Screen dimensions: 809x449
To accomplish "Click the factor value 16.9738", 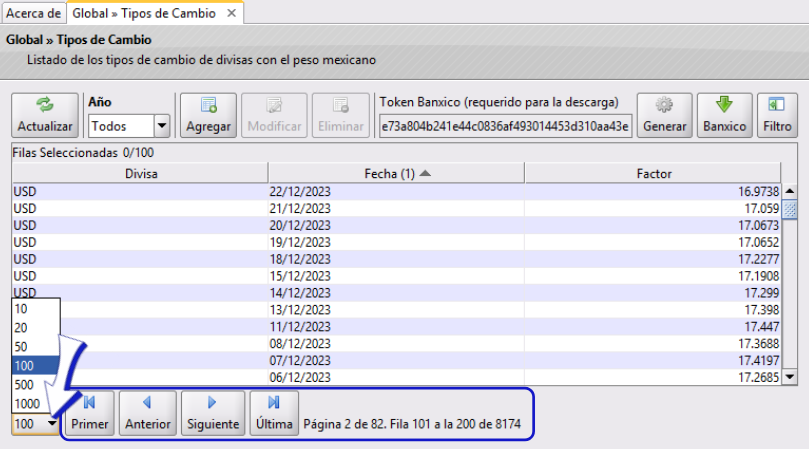I will coord(758,191).
